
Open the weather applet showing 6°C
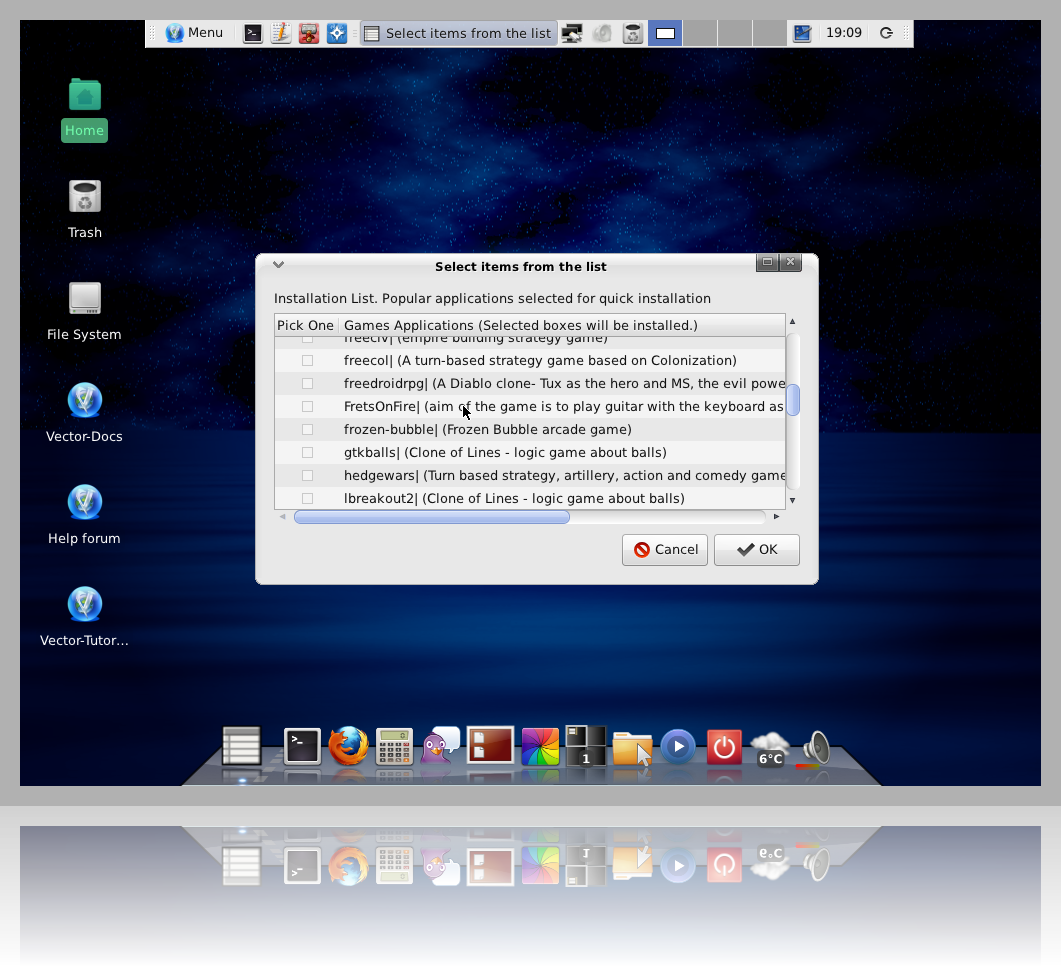pyautogui.click(x=769, y=748)
